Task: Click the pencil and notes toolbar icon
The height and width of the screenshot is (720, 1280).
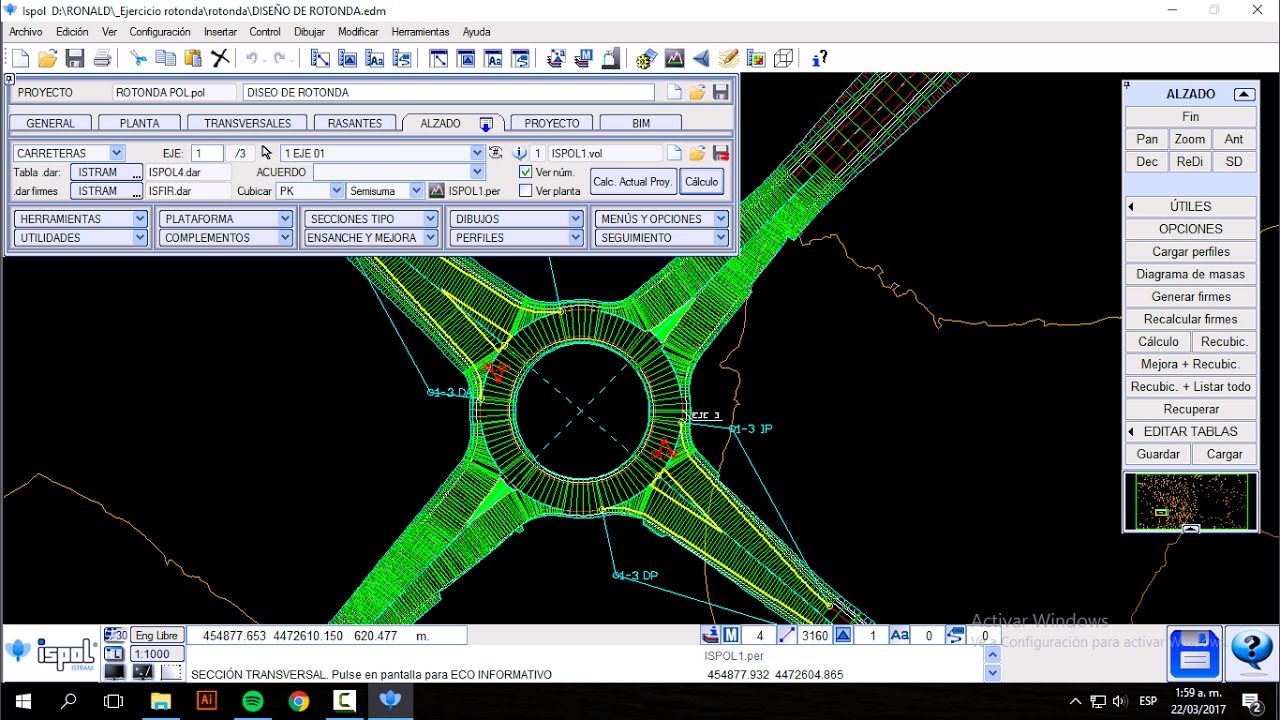Action: click(728, 59)
